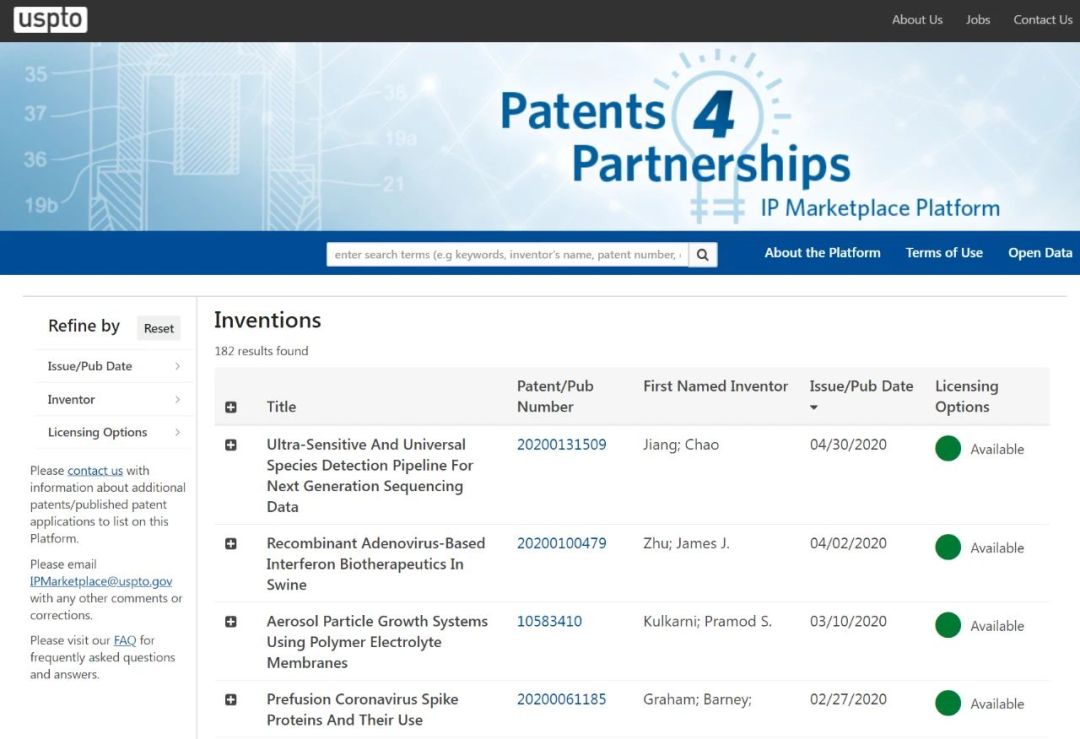
Task: Click inventor name 'Graham; Barney;'
Action: coord(697,700)
